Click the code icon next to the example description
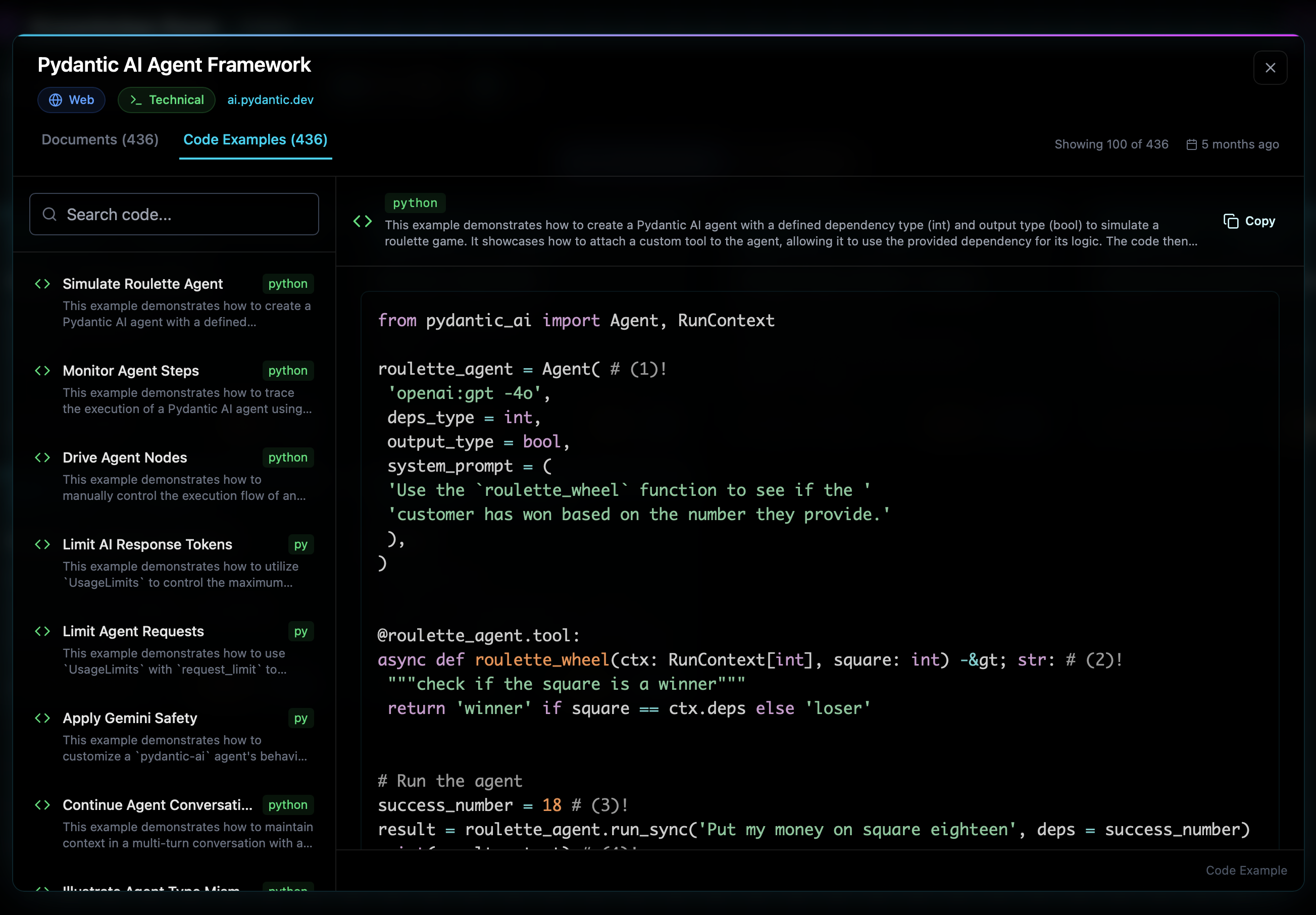1316x915 pixels. [x=362, y=221]
